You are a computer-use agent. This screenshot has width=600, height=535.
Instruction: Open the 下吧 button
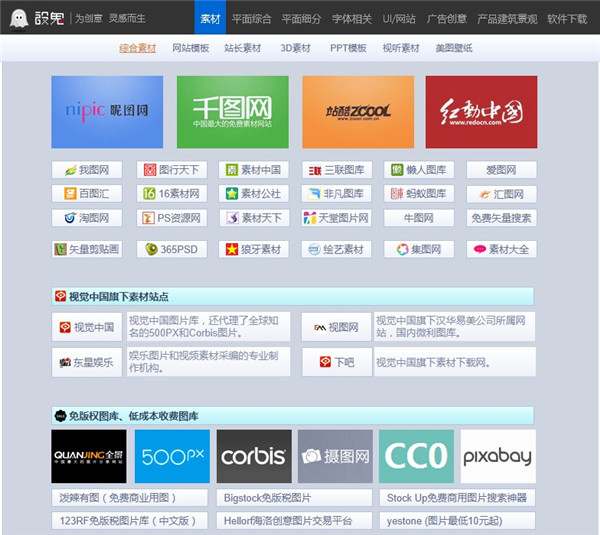coord(337,362)
